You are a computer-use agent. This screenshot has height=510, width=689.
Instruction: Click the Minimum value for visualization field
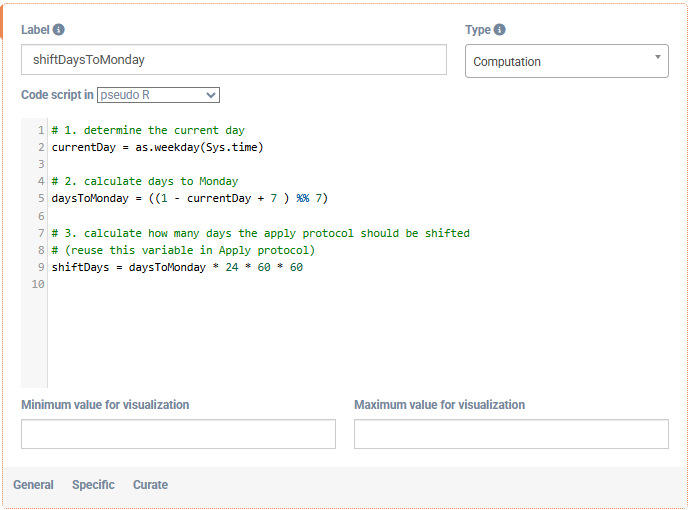[x=178, y=434]
